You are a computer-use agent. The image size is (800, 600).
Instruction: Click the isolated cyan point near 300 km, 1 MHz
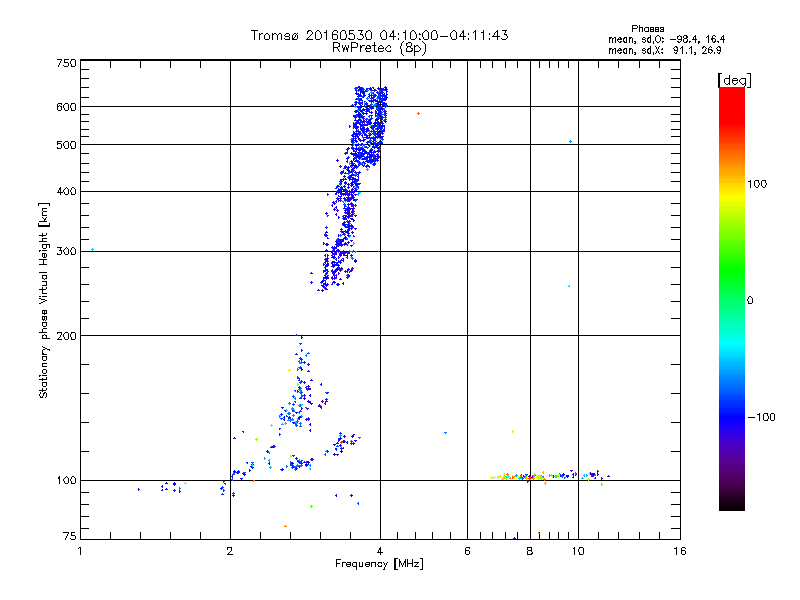pyautogui.click(x=92, y=249)
